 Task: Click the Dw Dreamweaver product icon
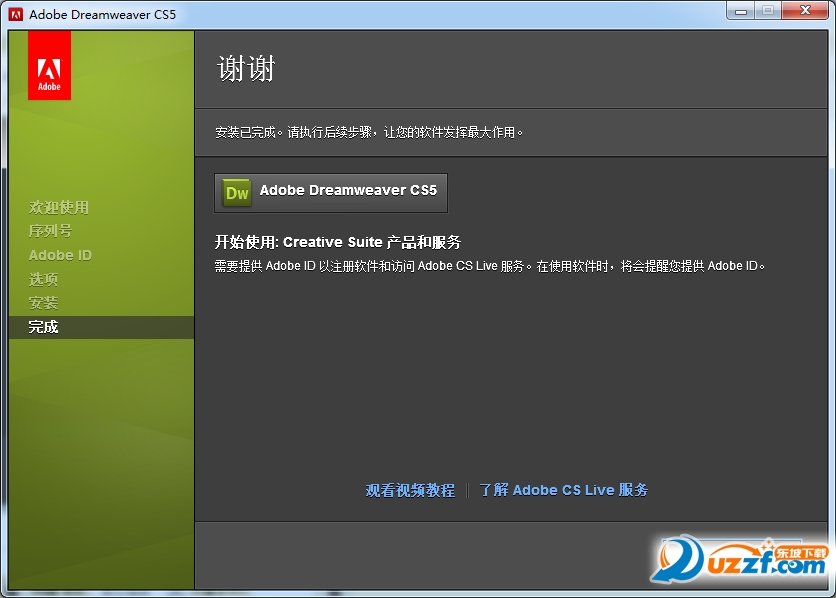(x=237, y=192)
